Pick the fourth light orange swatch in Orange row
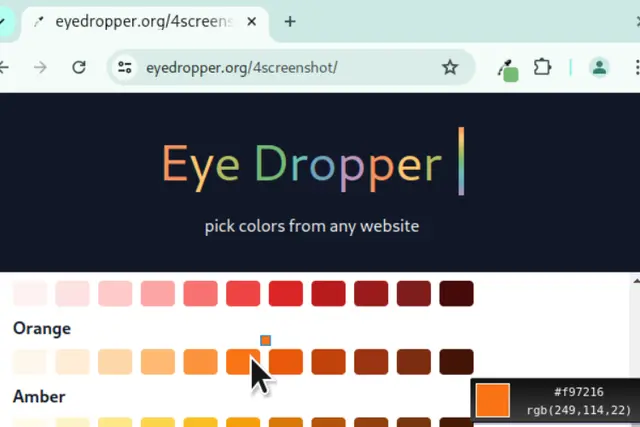This screenshot has height=427, width=640. coord(158,361)
